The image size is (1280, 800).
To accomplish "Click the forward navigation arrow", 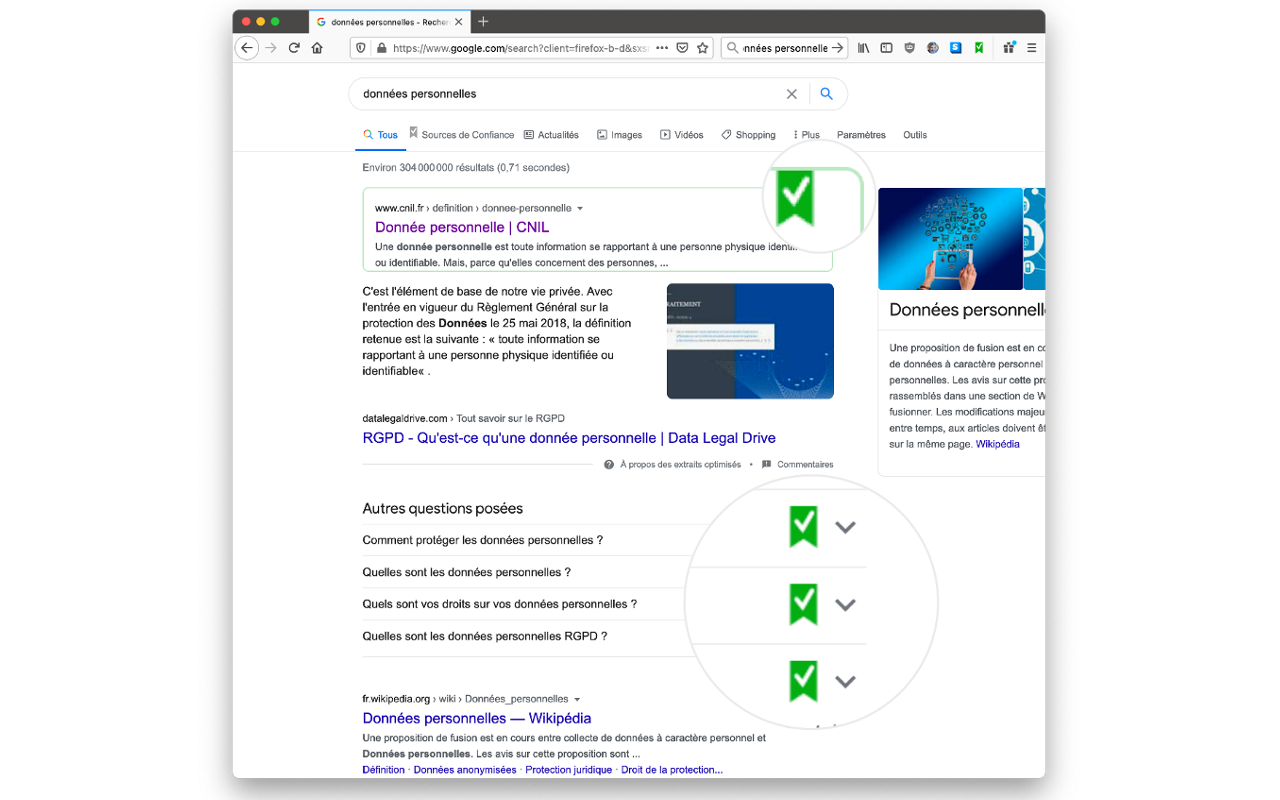I will point(271,48).
